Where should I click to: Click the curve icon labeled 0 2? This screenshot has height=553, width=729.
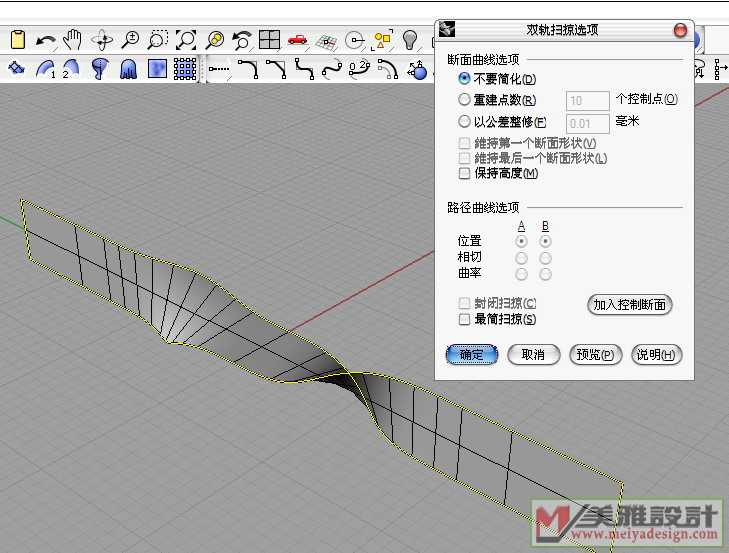(359, 69)
